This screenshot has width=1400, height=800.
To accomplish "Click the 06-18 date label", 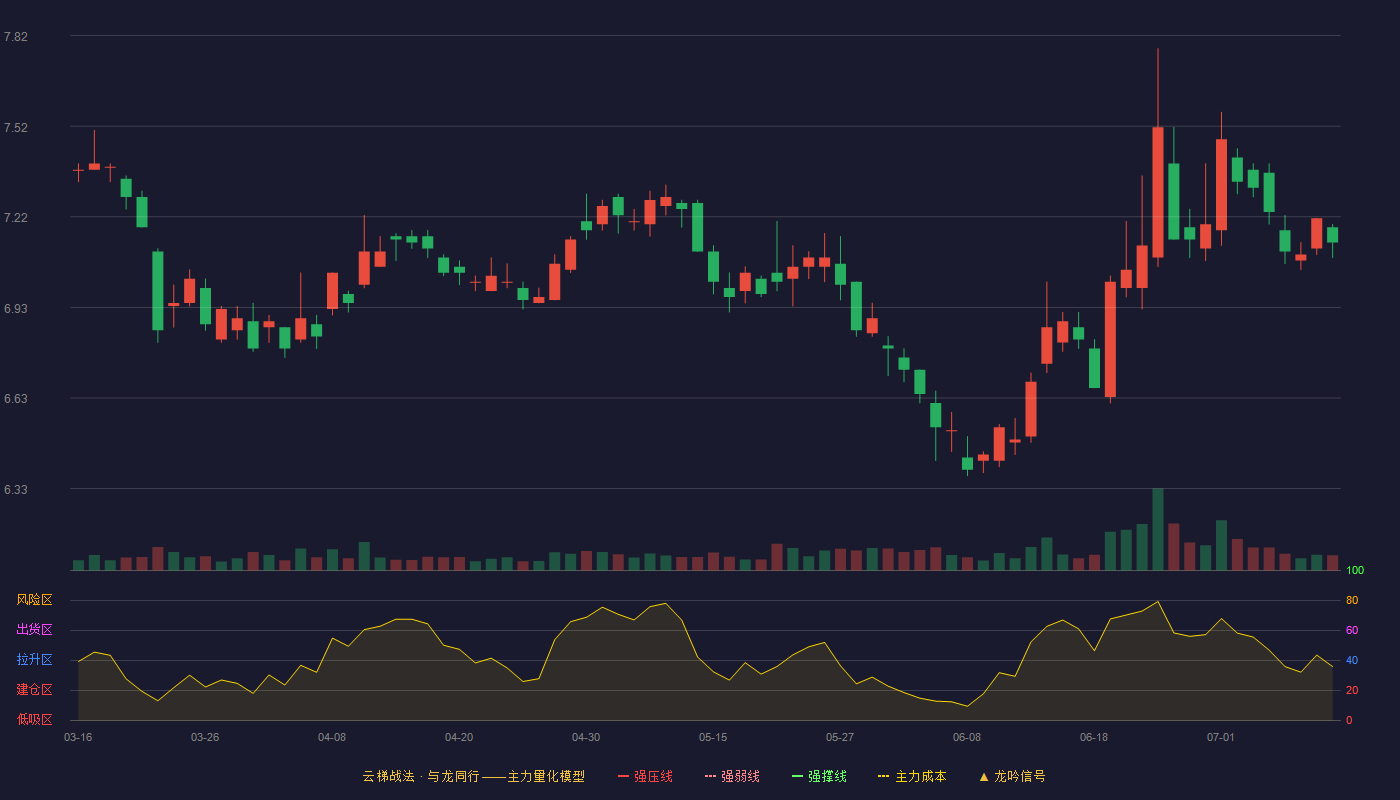I will tap(1094, 737).
